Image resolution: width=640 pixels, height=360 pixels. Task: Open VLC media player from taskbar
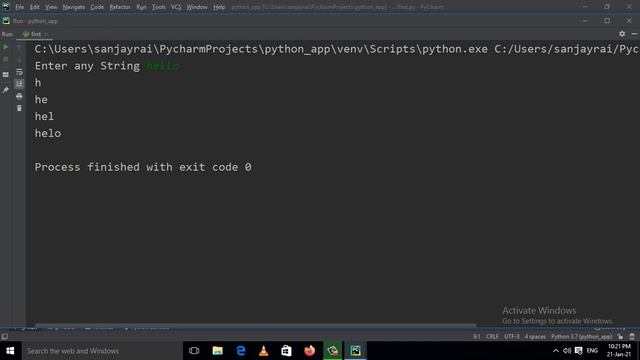coord(264,351)
